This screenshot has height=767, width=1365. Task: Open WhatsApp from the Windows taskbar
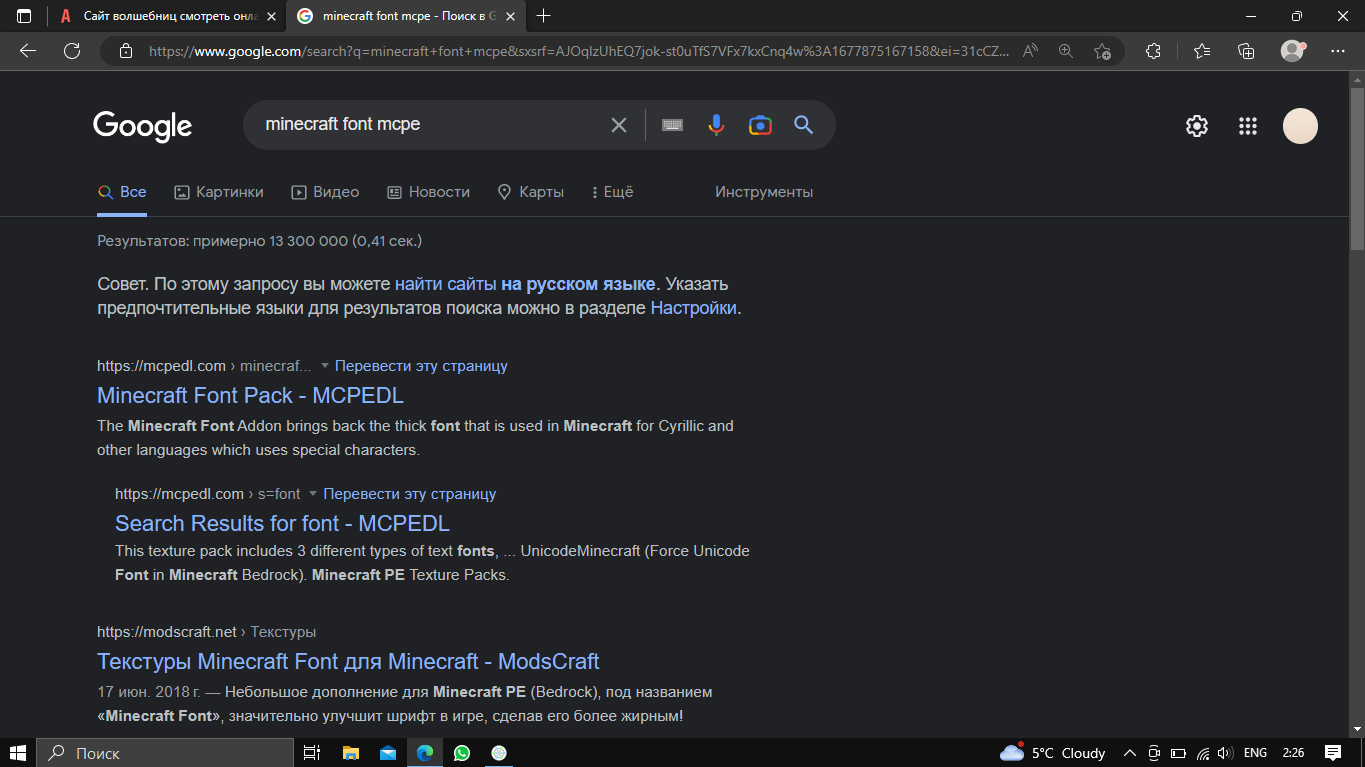point(461,753)
